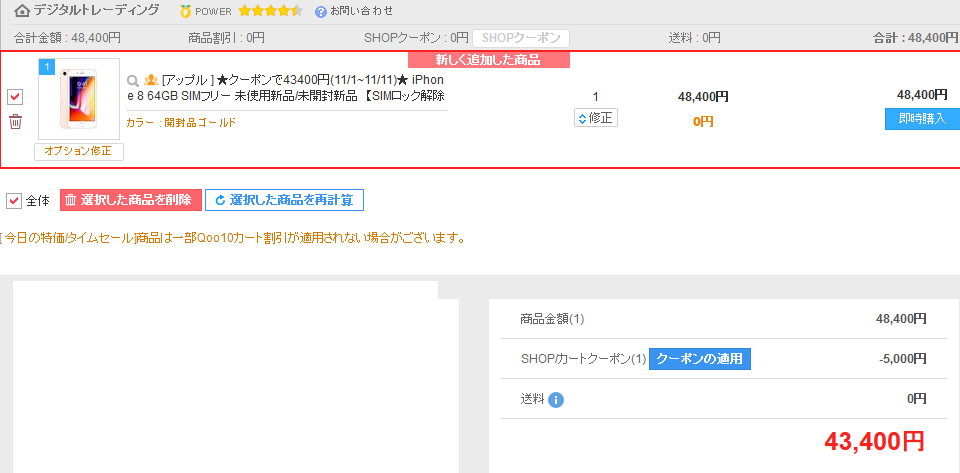This screenshot has width=960, height=473.
Task: Click the grey SHOPクーポン button
Action: point(521,38)
